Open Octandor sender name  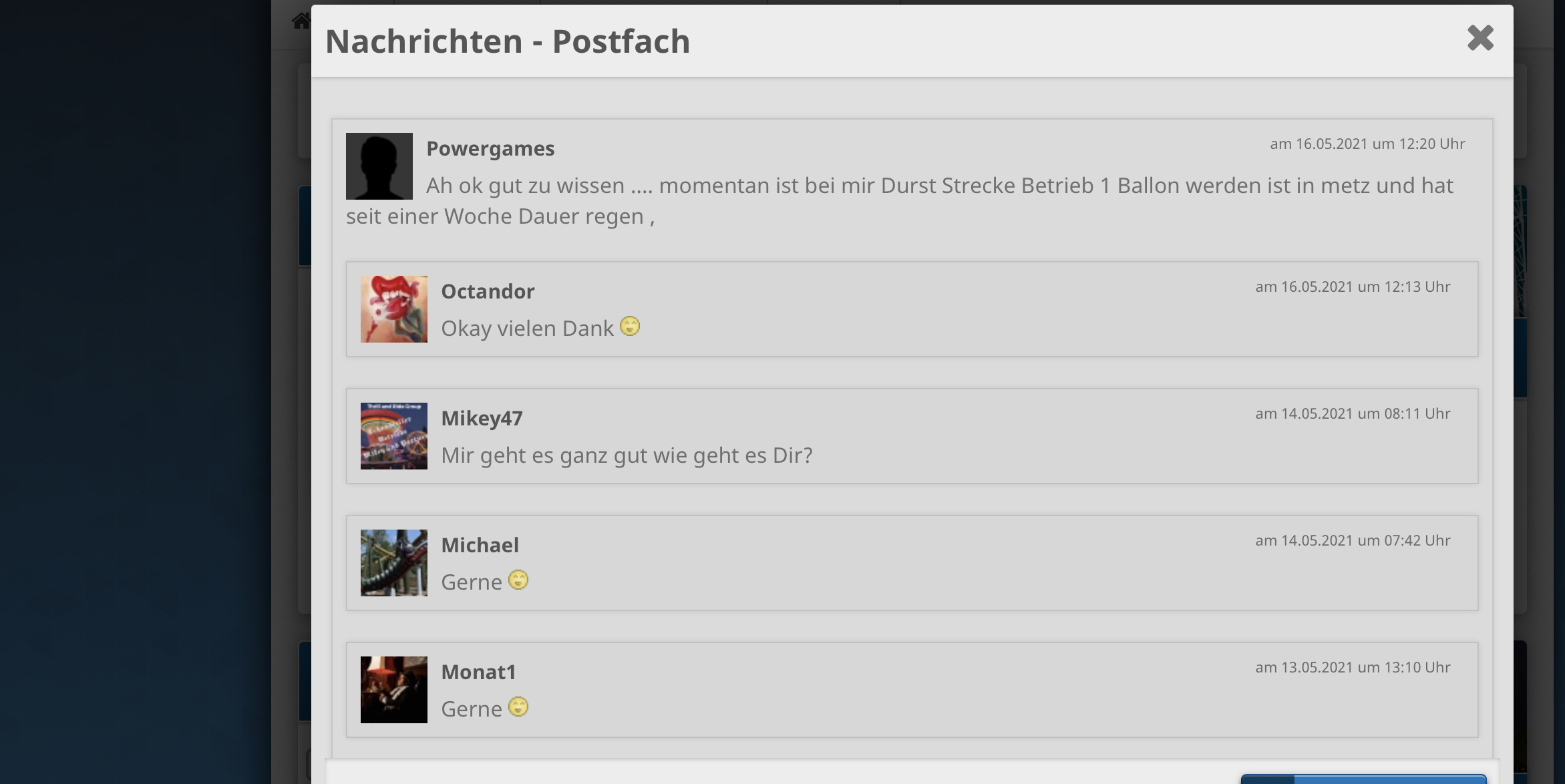click(x=488, y=291)
